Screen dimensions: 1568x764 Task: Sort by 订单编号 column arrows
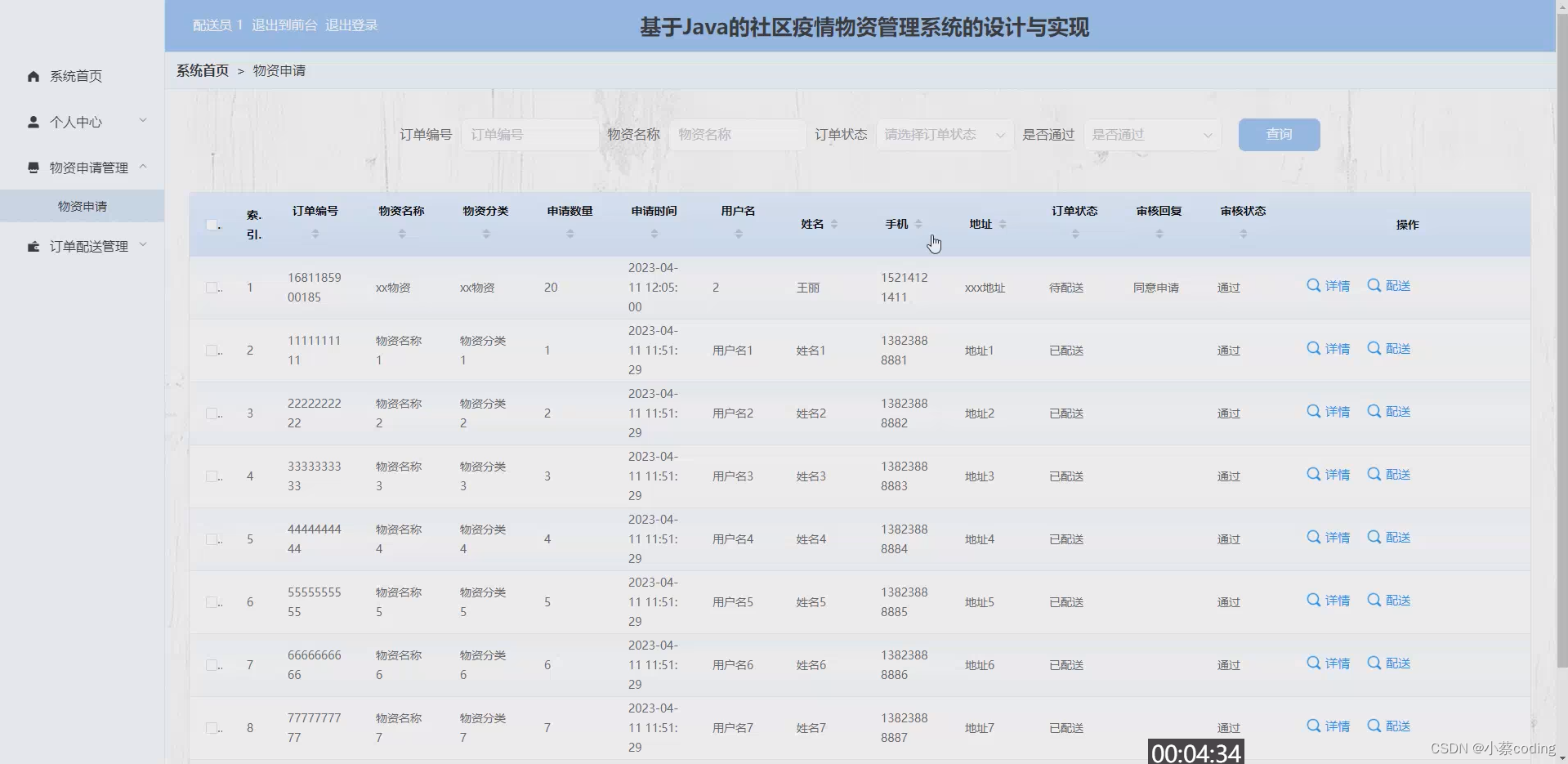point(315,235)
